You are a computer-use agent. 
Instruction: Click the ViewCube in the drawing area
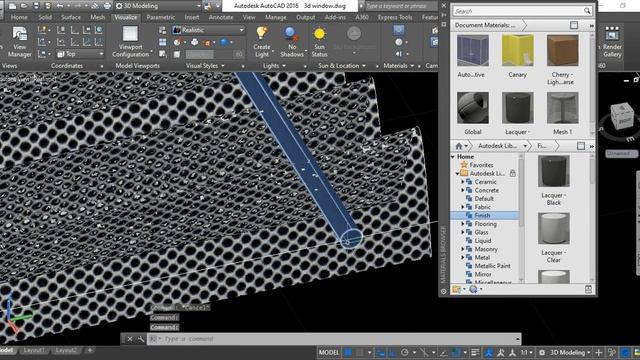pyautogui.click(x=622, y=116)
